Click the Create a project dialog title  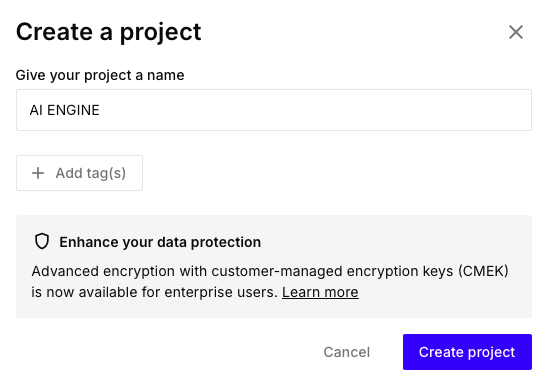tap(109, 32)
